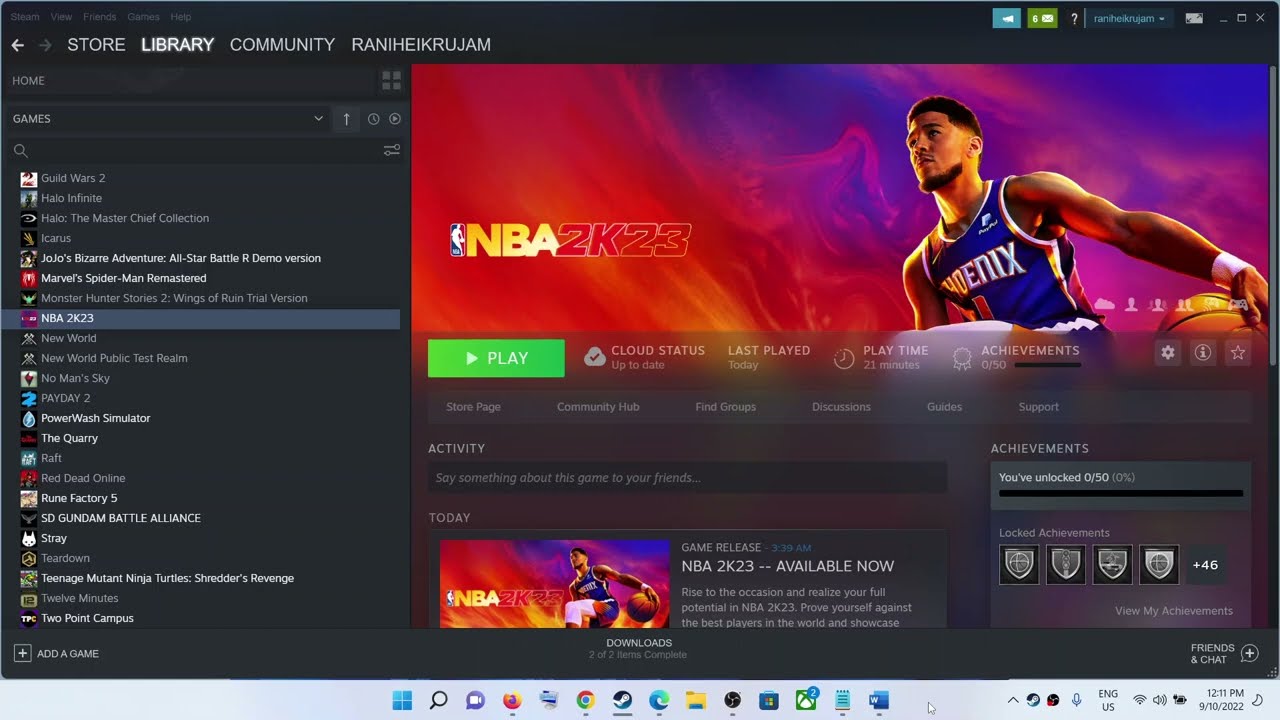The height and width of the screenshot is (720, 1280).
Task: Open the ENG US language indicator
Action: 1108,700
